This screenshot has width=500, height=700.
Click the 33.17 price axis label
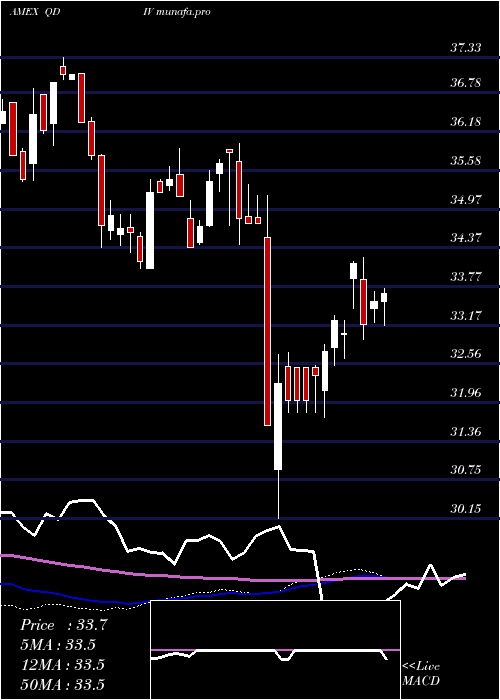click(466, 316)
